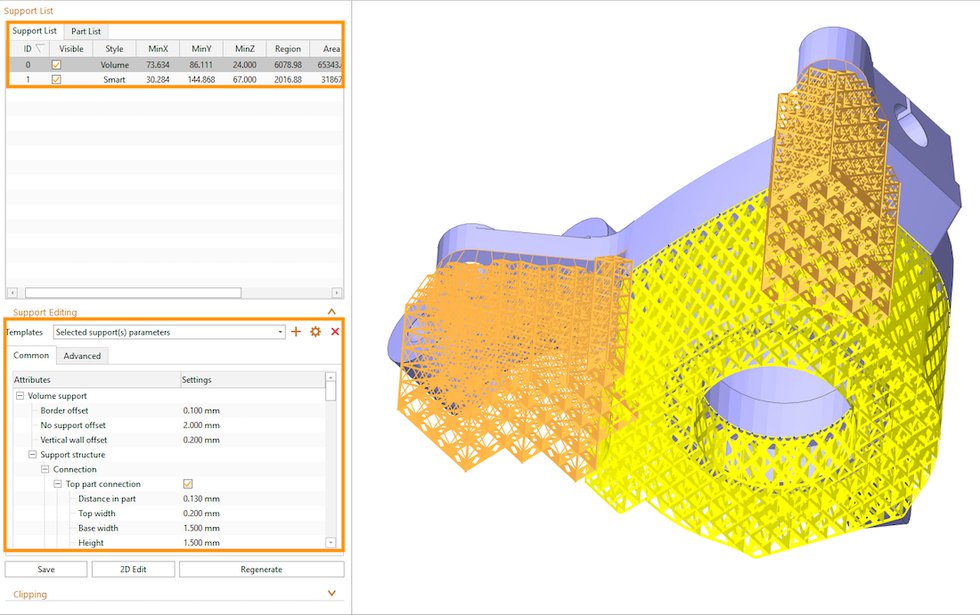Delete the selected template

click(x=335, y=332)
